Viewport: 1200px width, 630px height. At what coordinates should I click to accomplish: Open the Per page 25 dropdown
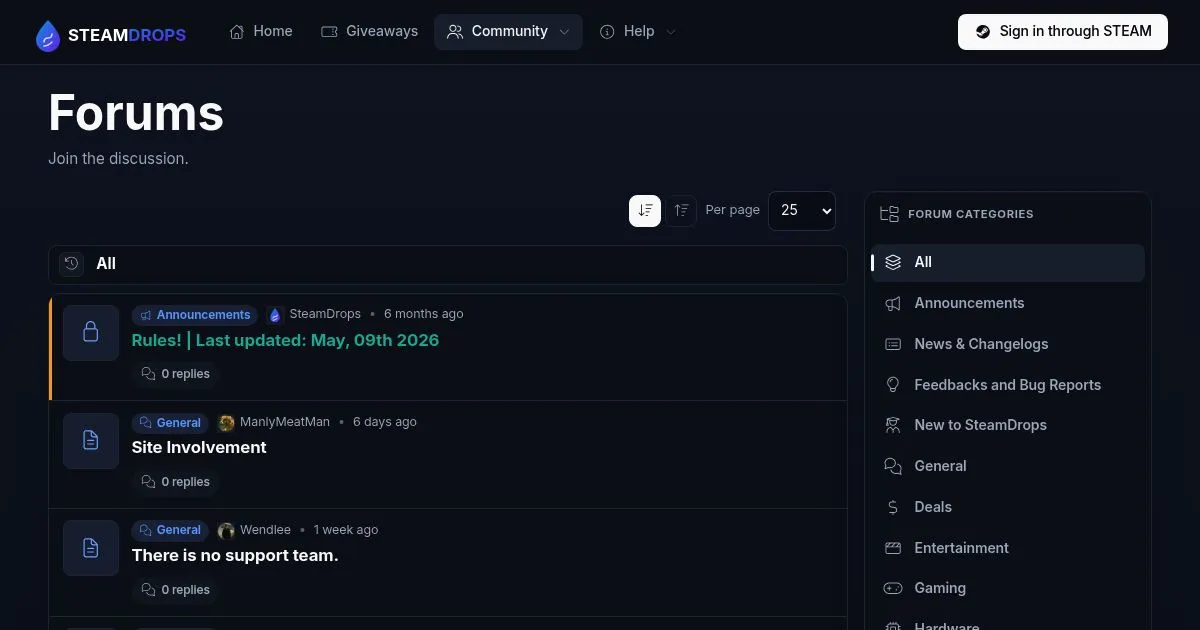point(801,210)
